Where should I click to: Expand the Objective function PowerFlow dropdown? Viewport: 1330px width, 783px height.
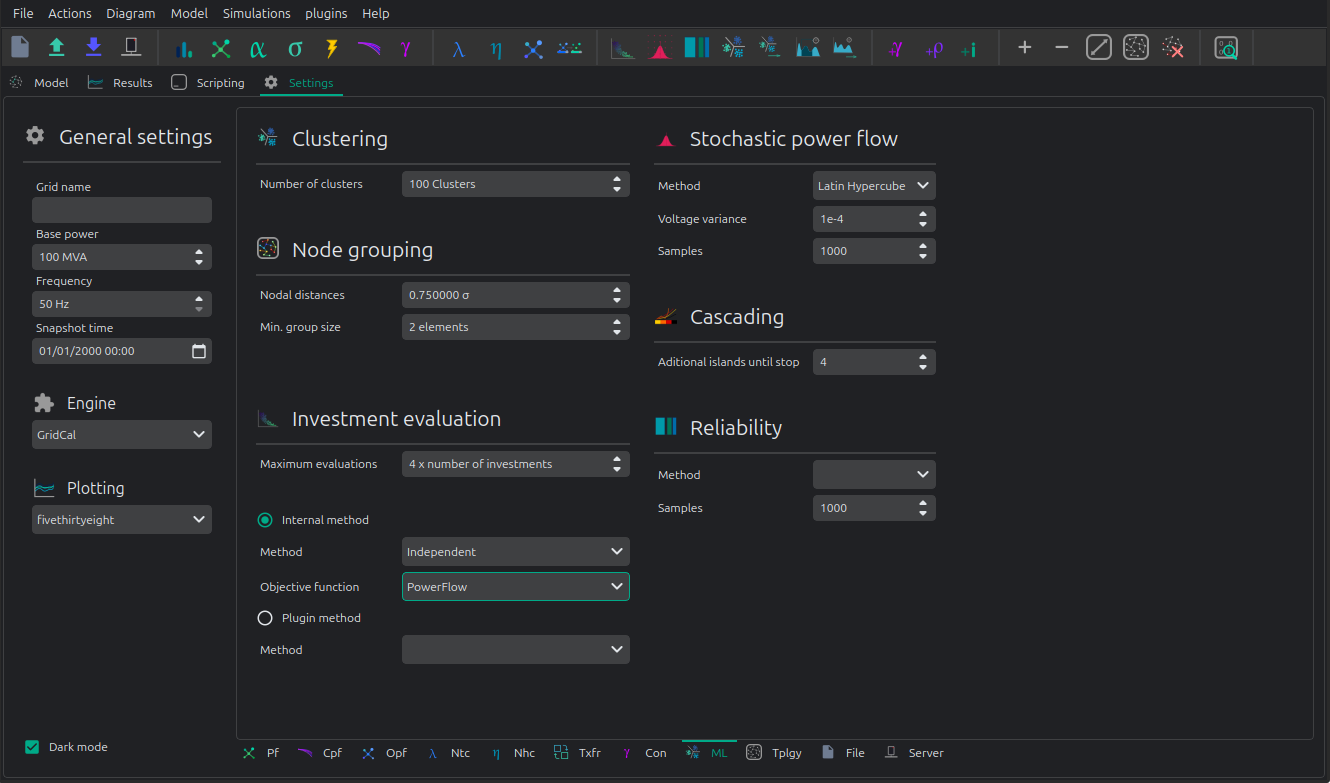515,587
